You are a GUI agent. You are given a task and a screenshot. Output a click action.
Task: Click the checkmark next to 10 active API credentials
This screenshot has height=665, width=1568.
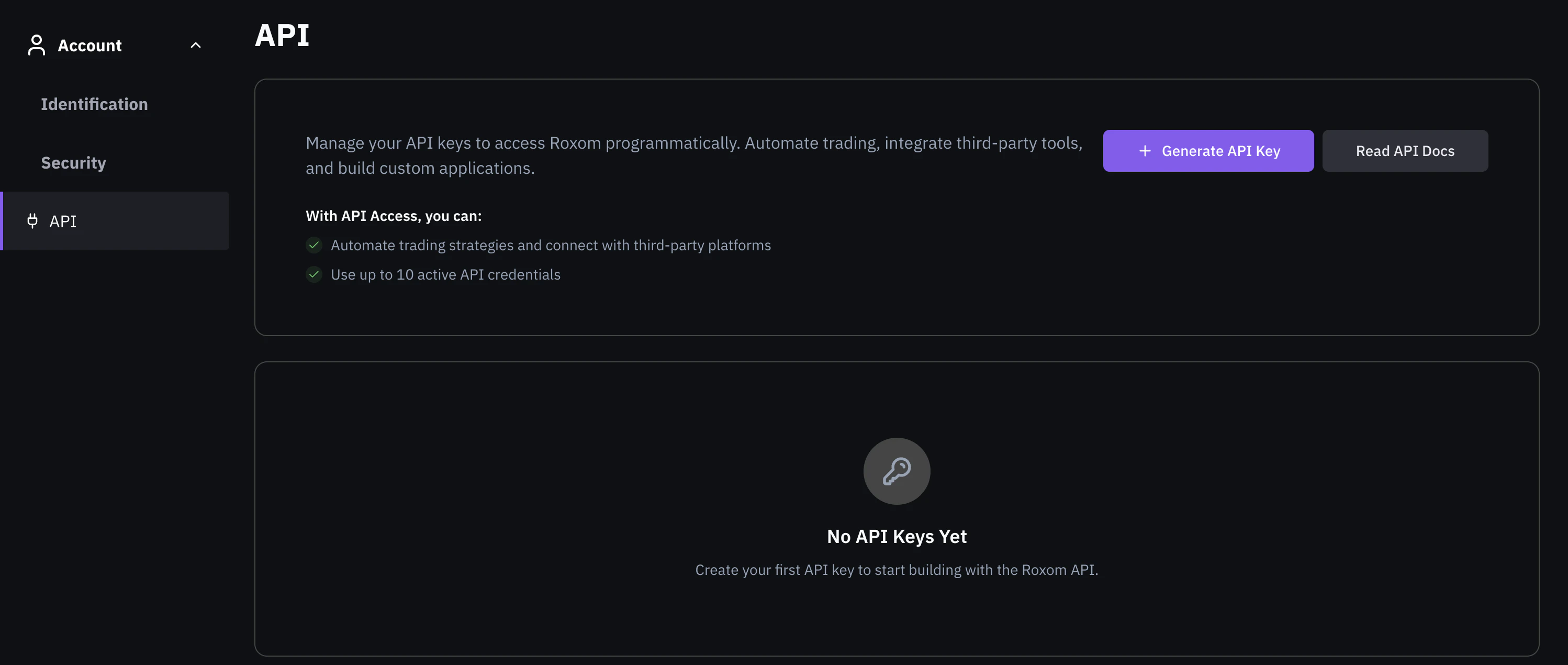(x=313, y=275)
